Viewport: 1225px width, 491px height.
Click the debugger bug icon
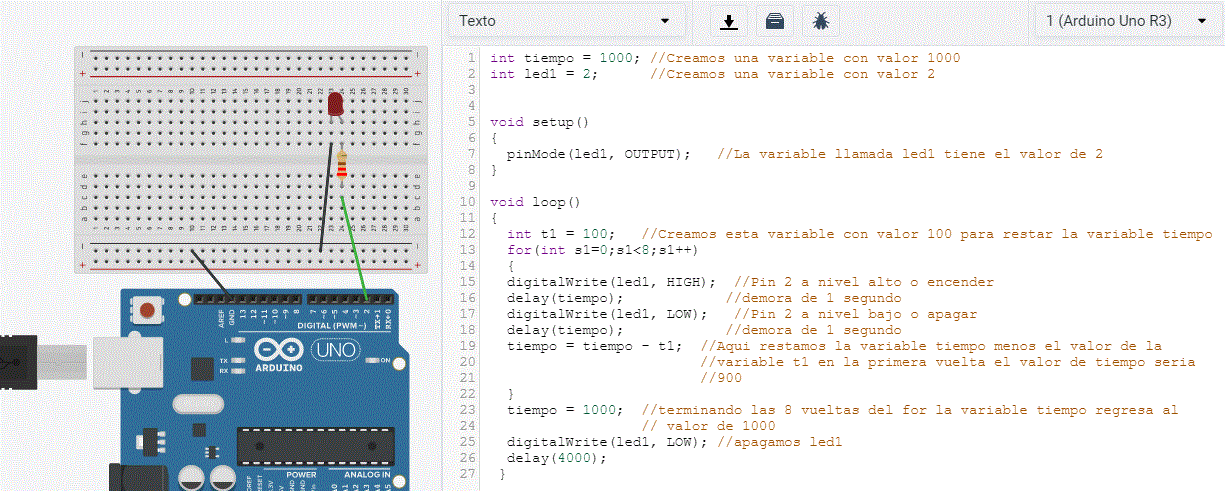tap(820, 21)
